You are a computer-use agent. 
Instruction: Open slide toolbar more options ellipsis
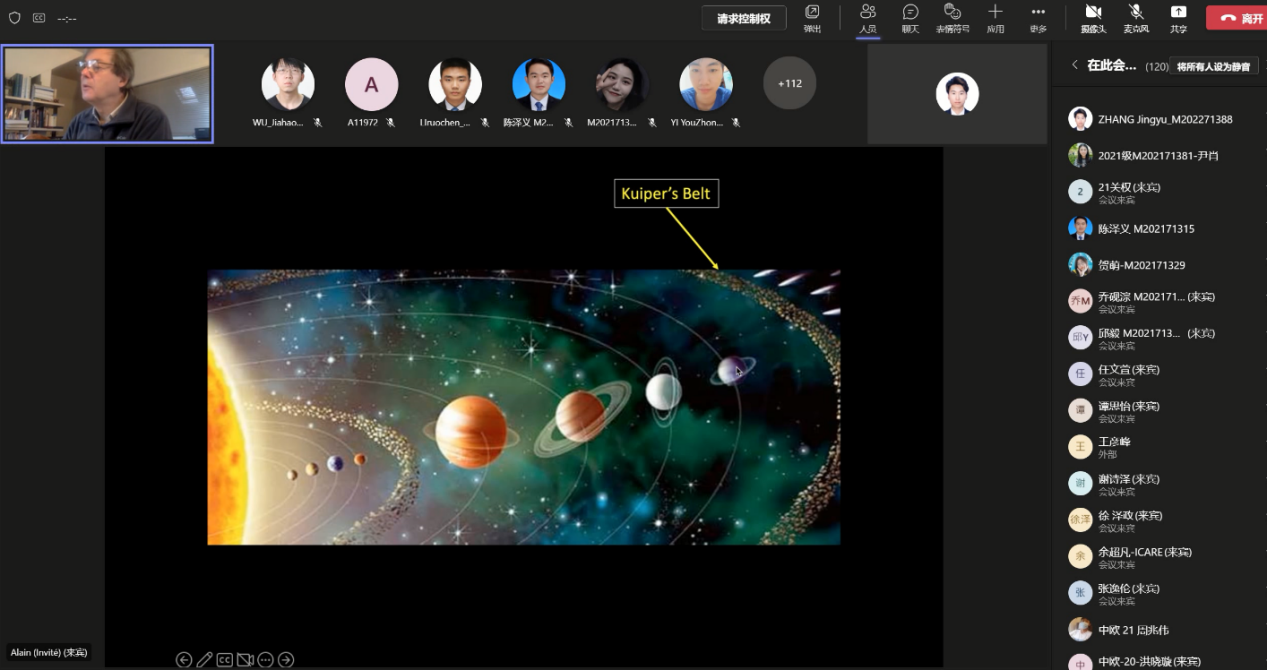pyautogui.click(x=265, y=660)
